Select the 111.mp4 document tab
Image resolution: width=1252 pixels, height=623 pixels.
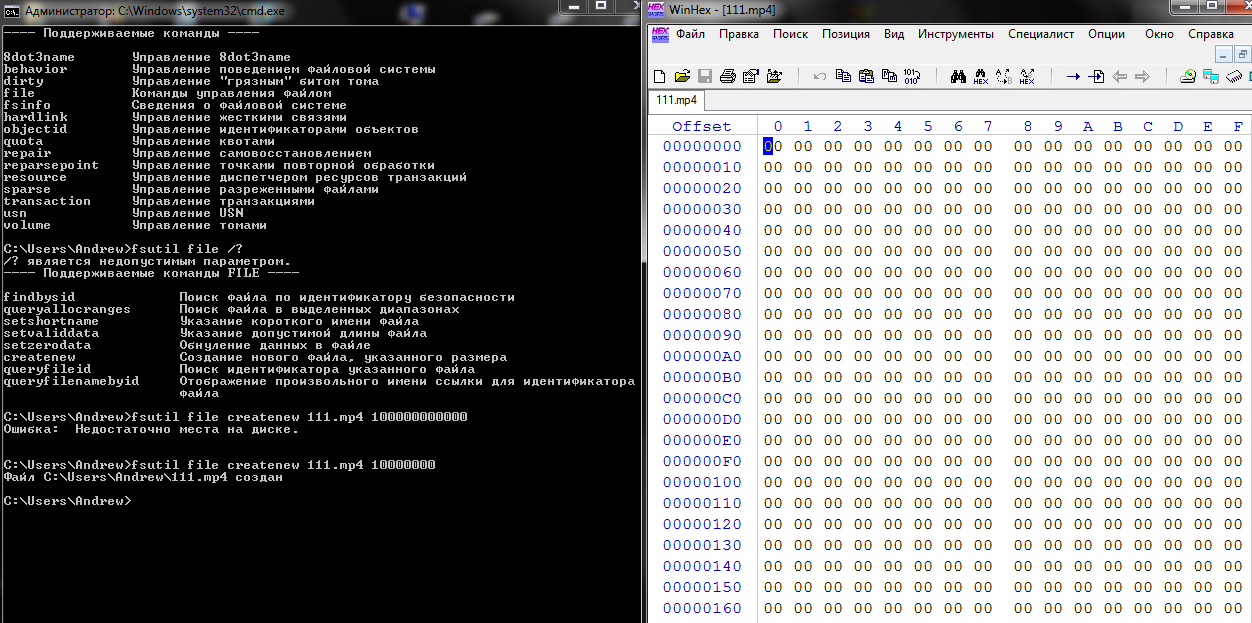point(677,101)
